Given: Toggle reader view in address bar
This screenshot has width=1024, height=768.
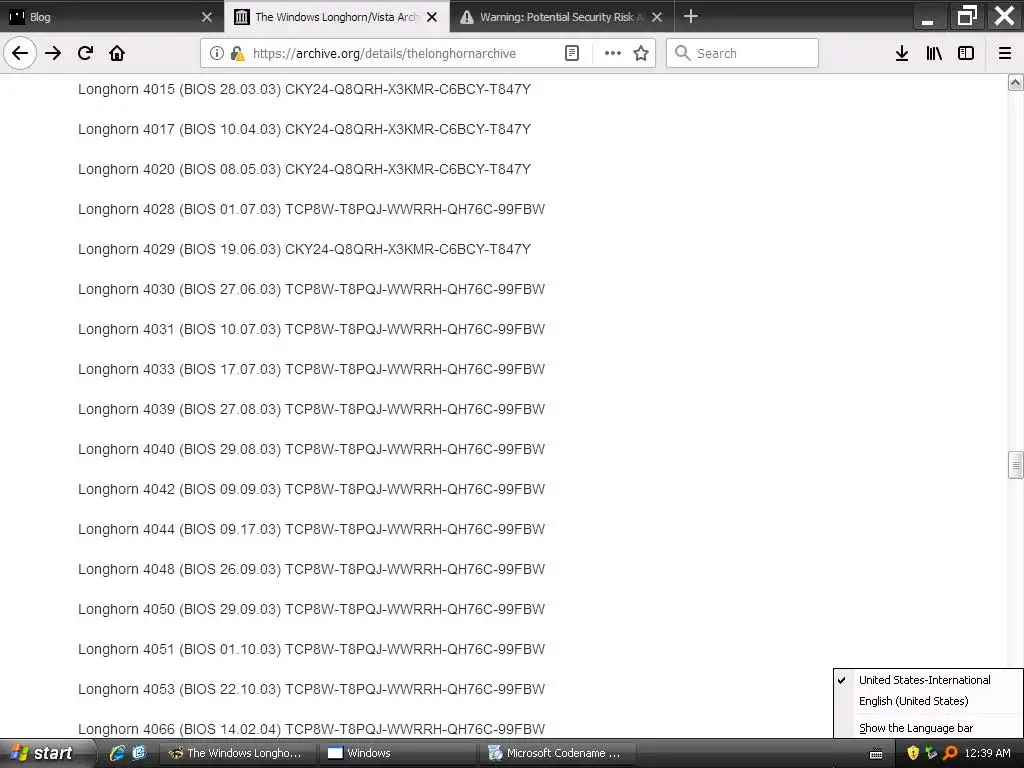Looking at the screenshot, I should pos(572,53).
